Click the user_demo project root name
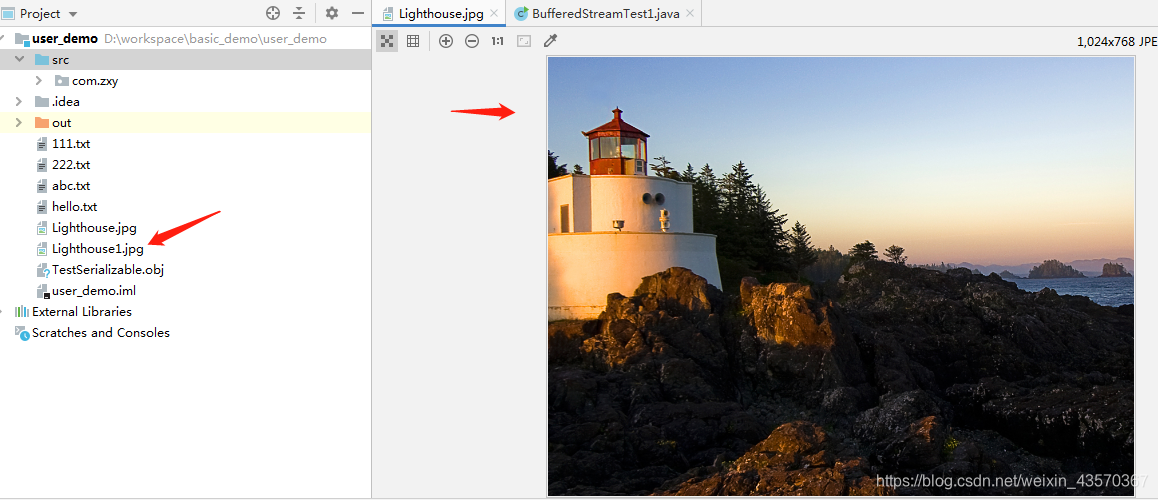Screen dimensions: 1158x500 click(65, 38)
